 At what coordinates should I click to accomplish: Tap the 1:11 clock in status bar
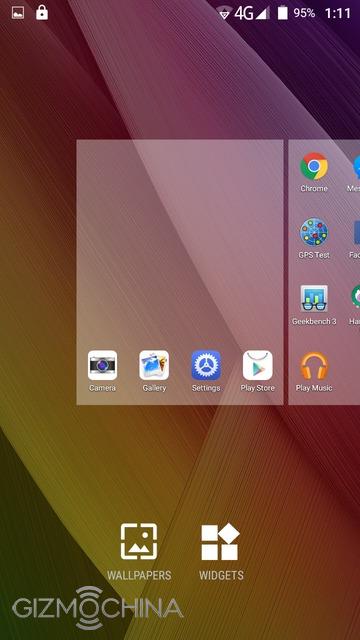point(338,13)
